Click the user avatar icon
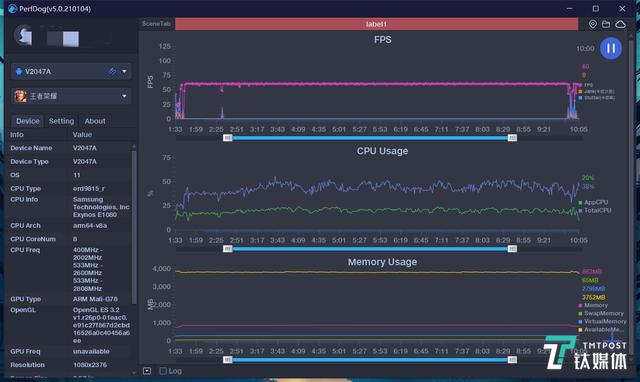The width and height of the screenshot is (640, 382). pyautogui.click(x=24, y=35)
